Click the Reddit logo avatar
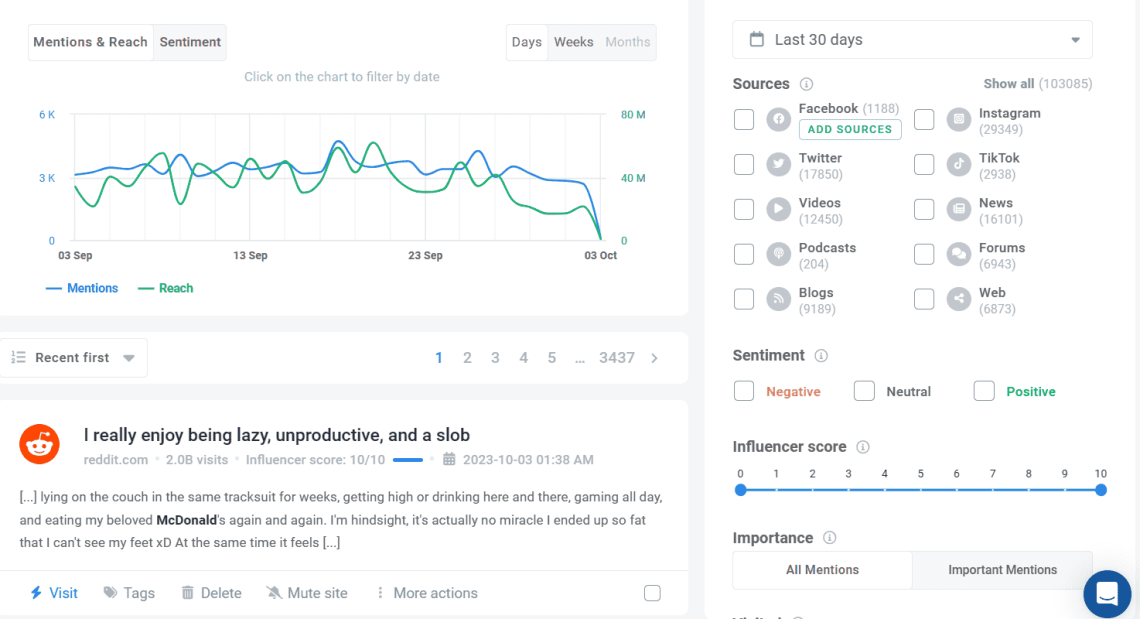The image size is (1140, 619). (x=40, y=444)
